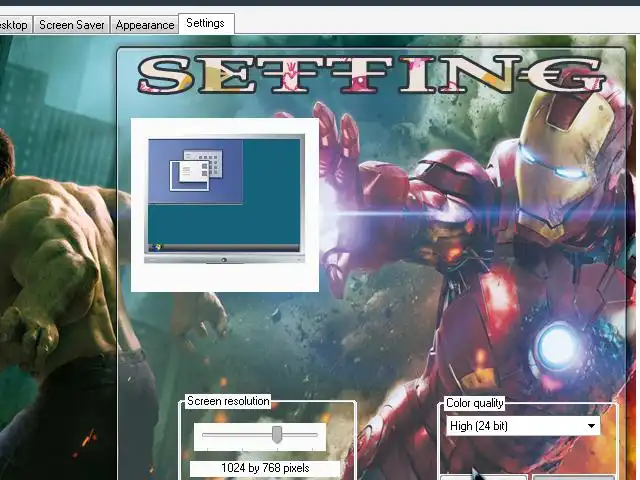This screenshot has width=640, height=480.
Task: Click the Start flag icon in the monitor preview
Action: tap(158, 247)
